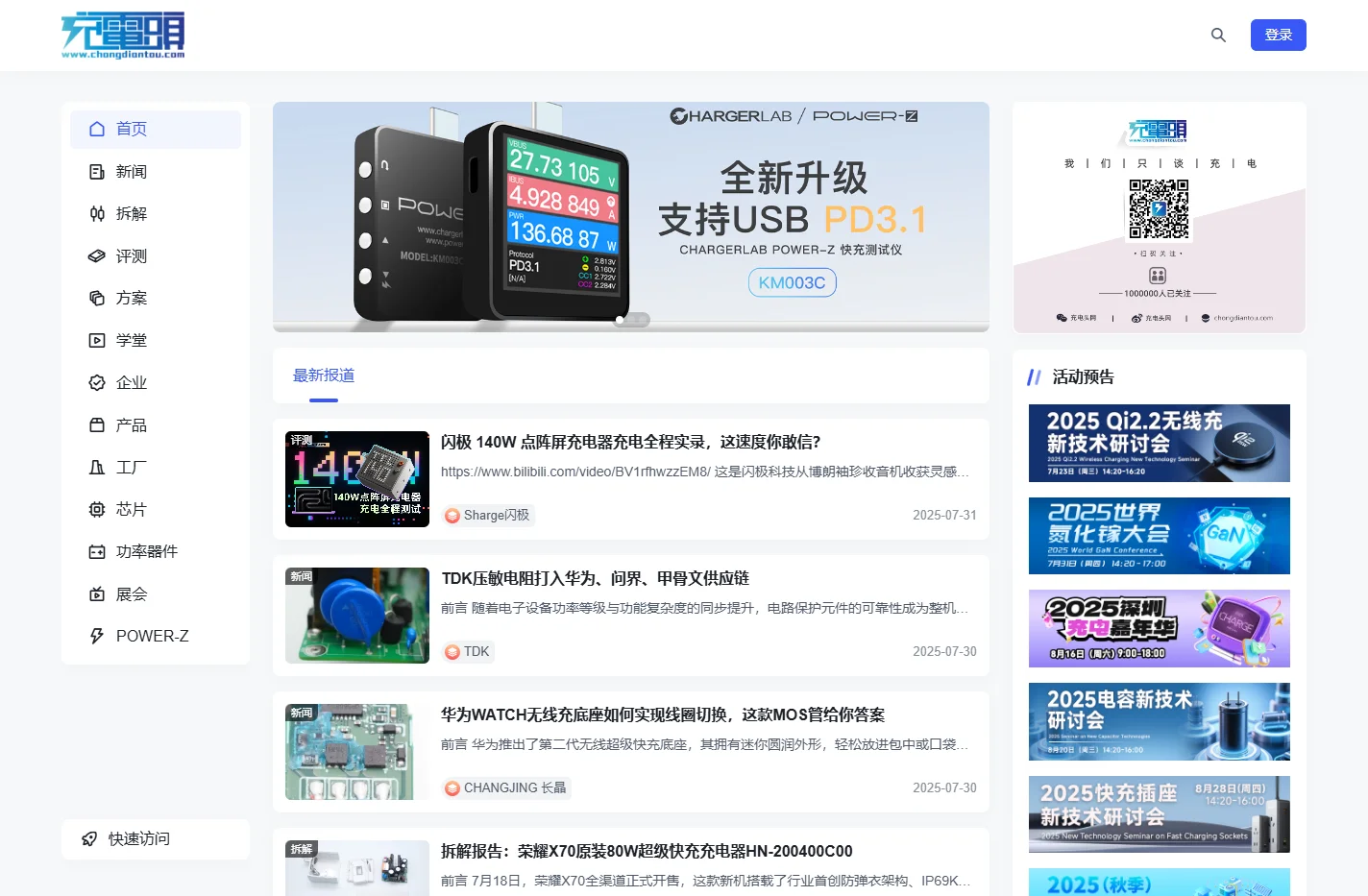
Task: Click the TDK brand tag
Action: [468, 652]
